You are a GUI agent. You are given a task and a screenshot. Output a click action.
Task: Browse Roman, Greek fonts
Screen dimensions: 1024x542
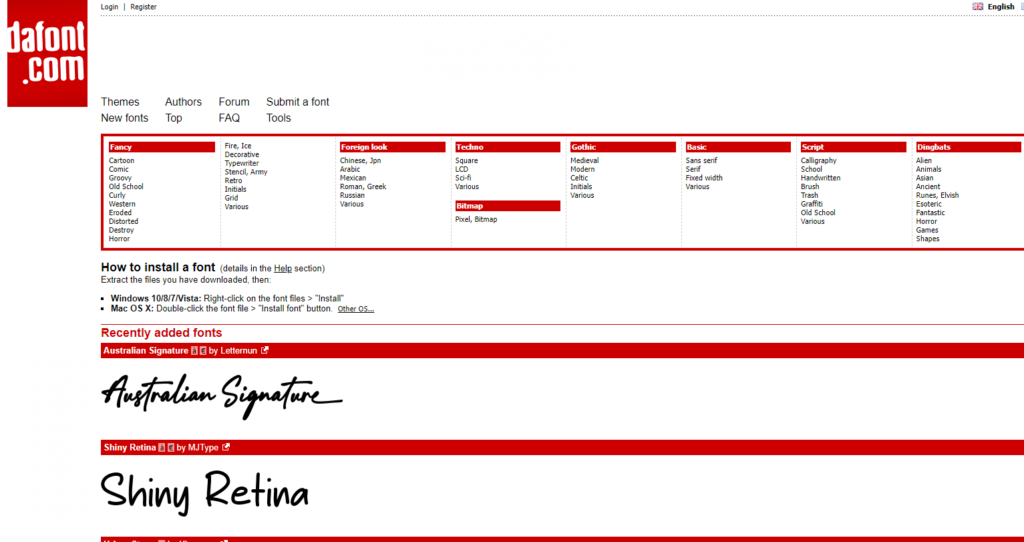363,186
